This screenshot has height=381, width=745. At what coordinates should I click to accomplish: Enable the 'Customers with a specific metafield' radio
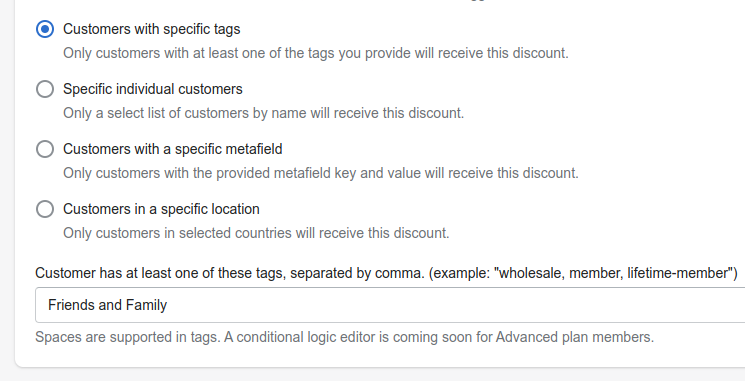[x=45, y=149]
